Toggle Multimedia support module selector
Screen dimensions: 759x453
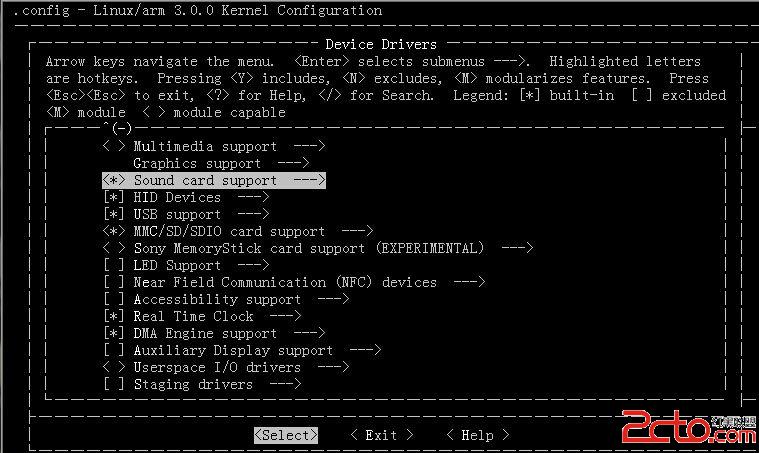[x=114, y=146]
